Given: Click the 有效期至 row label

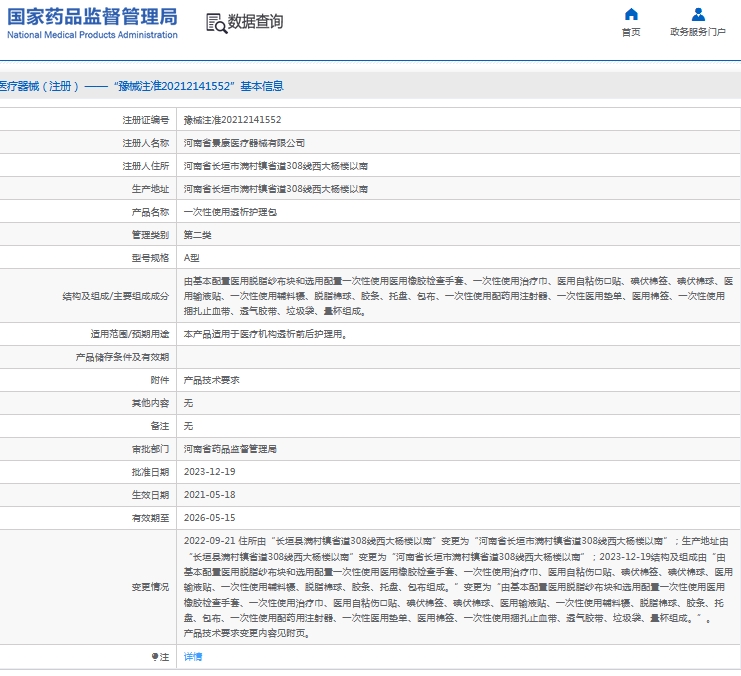Looking at the screenshot, I should [x=150, y=518].
